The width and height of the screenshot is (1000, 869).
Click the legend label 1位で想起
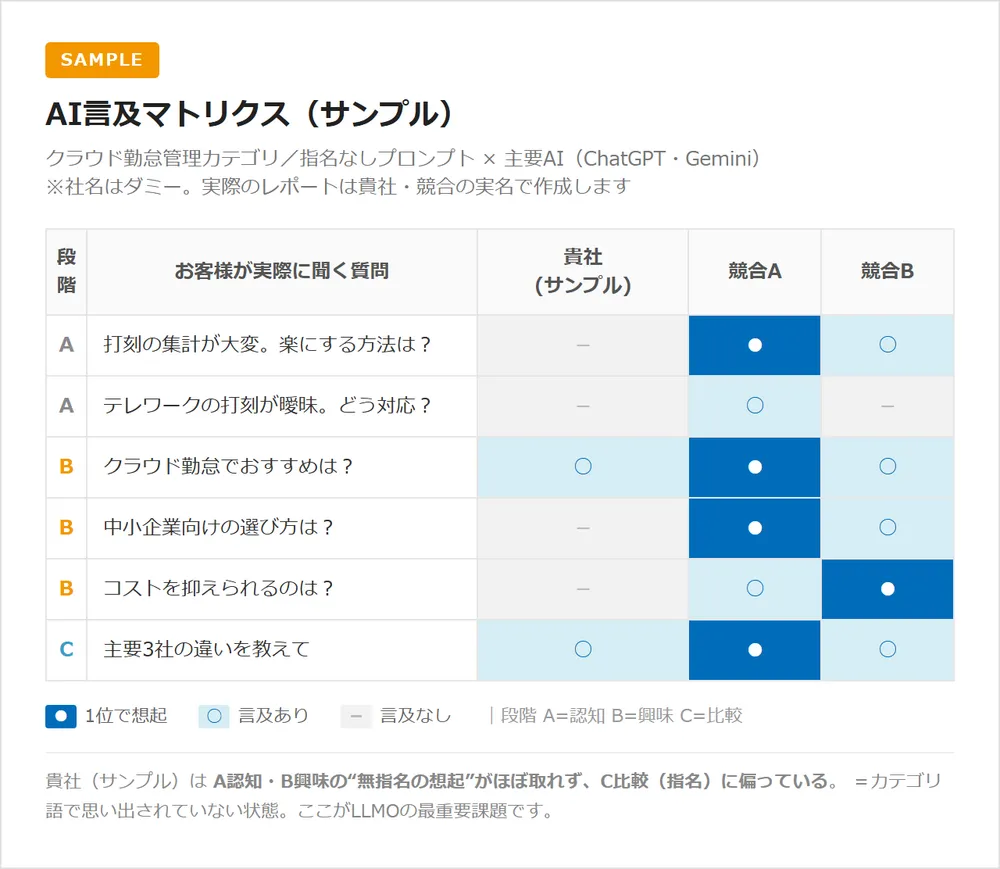126,715
